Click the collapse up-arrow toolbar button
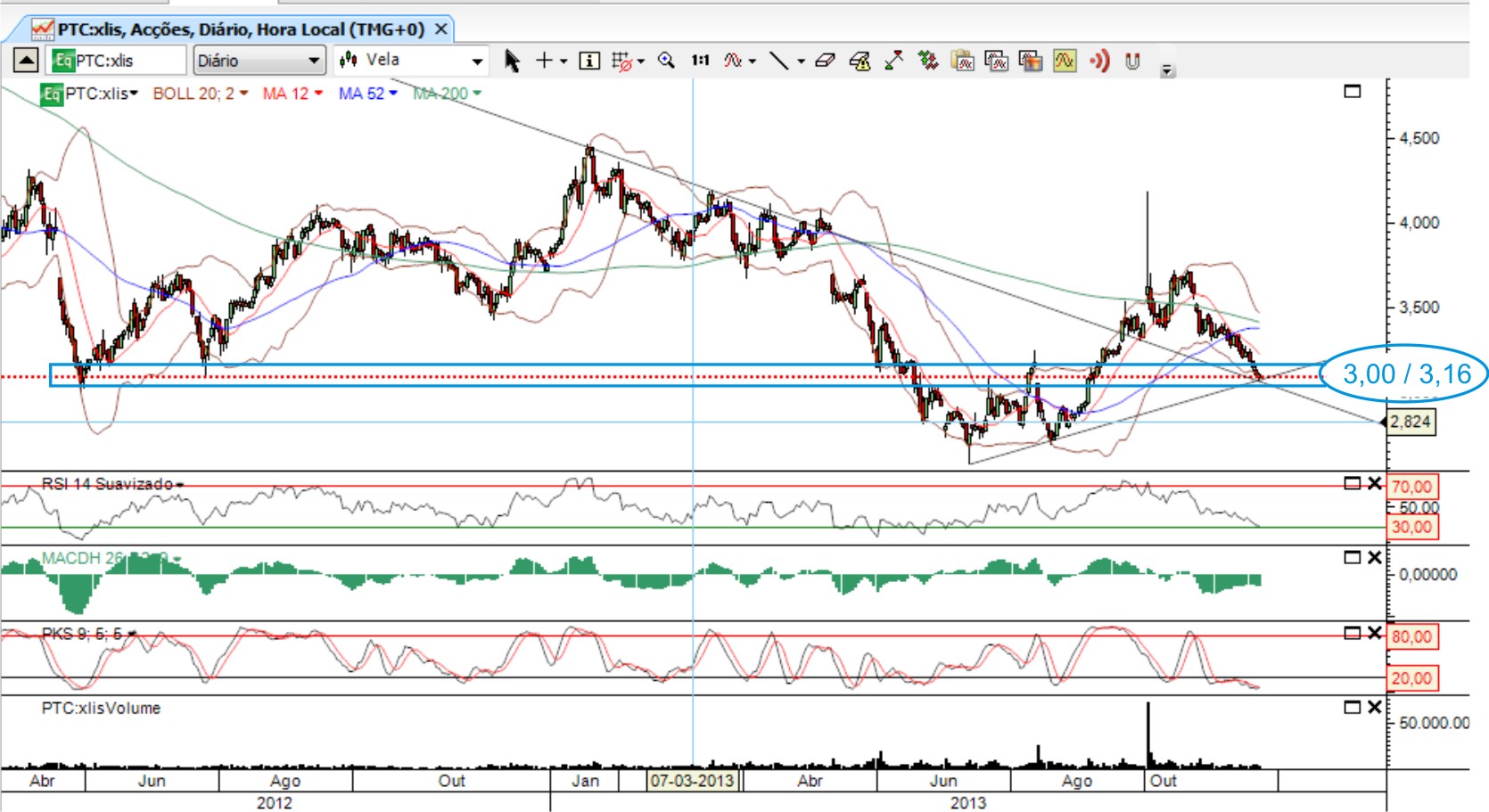The height and width of the screenshot is (812, 1489). coord(26,61)
